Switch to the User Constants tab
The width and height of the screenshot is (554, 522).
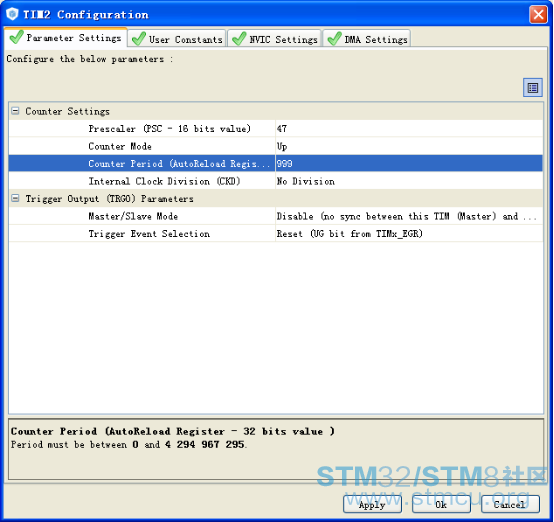pyautogui.click(x=177, y=39)
